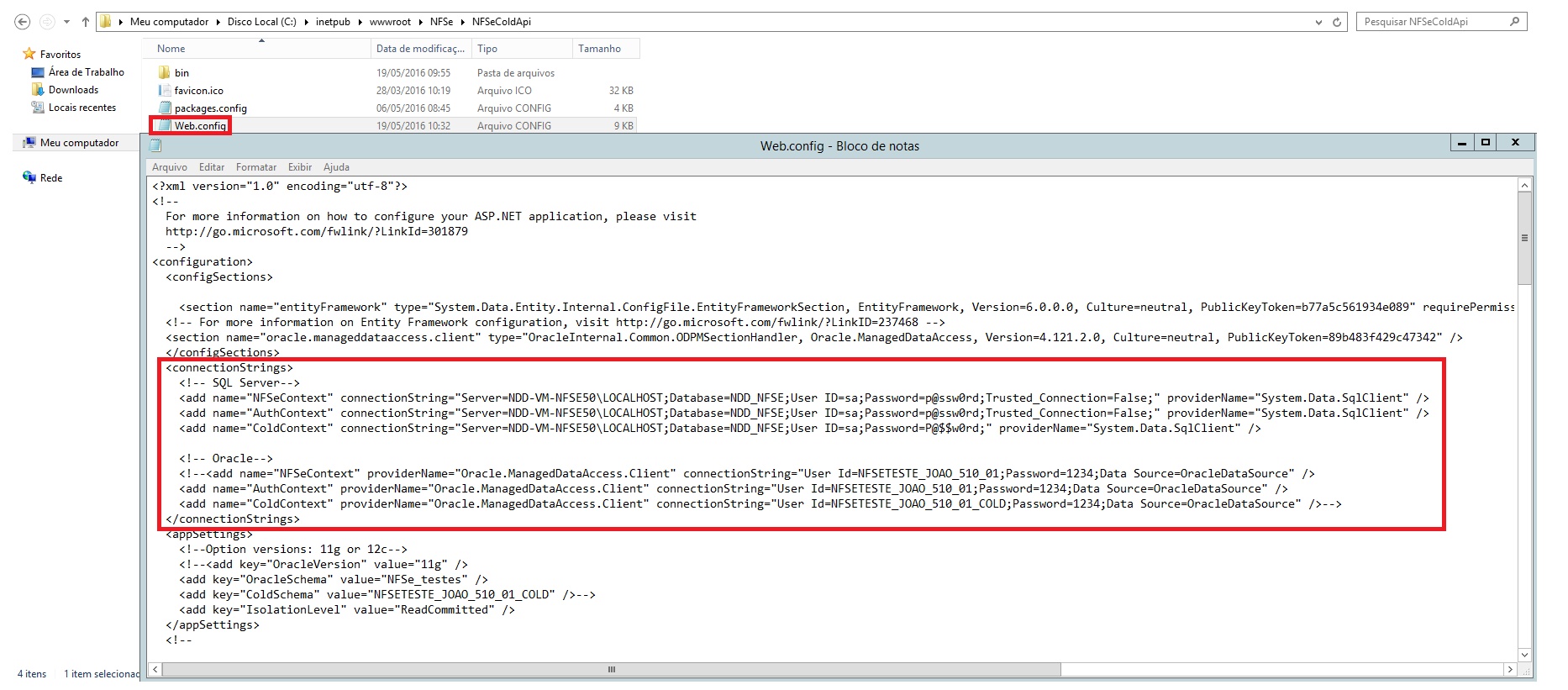Click the Explorer back arrow button

(23, 22)
